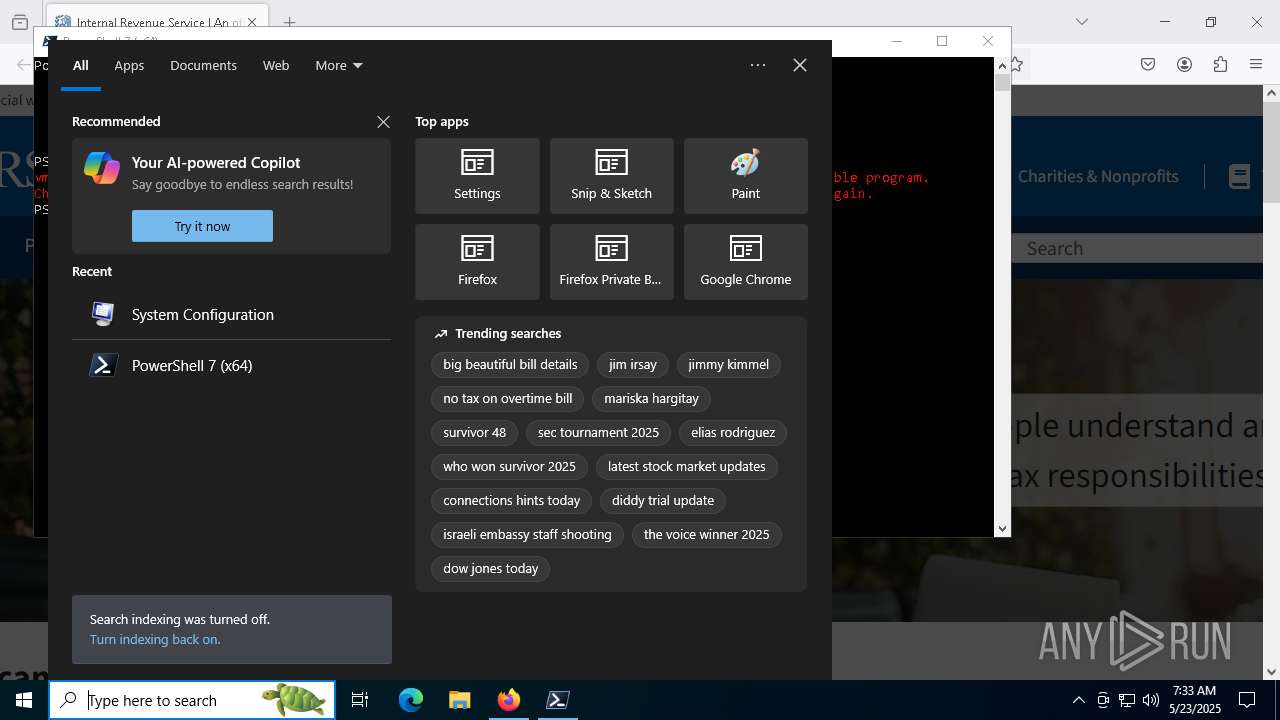The height and width of the screenshot is (720, 1280).
Task: Open Firefox extensions puzzle icon
Action: pos(1220,64)
